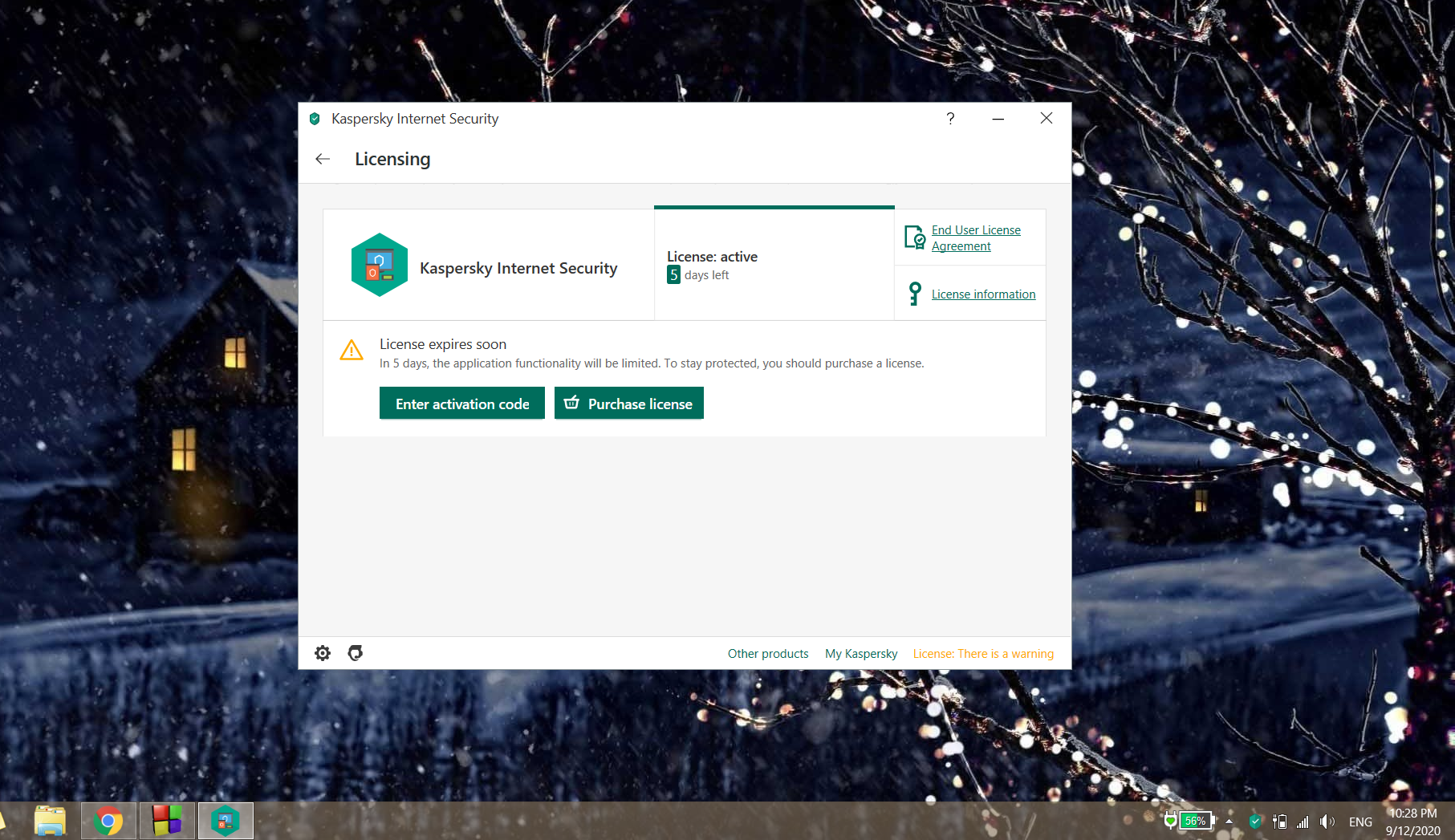Image resolution: width=1455 pixels, height=840 pixels.
Task: Open Other products link
Action: (x=768, y=654)
